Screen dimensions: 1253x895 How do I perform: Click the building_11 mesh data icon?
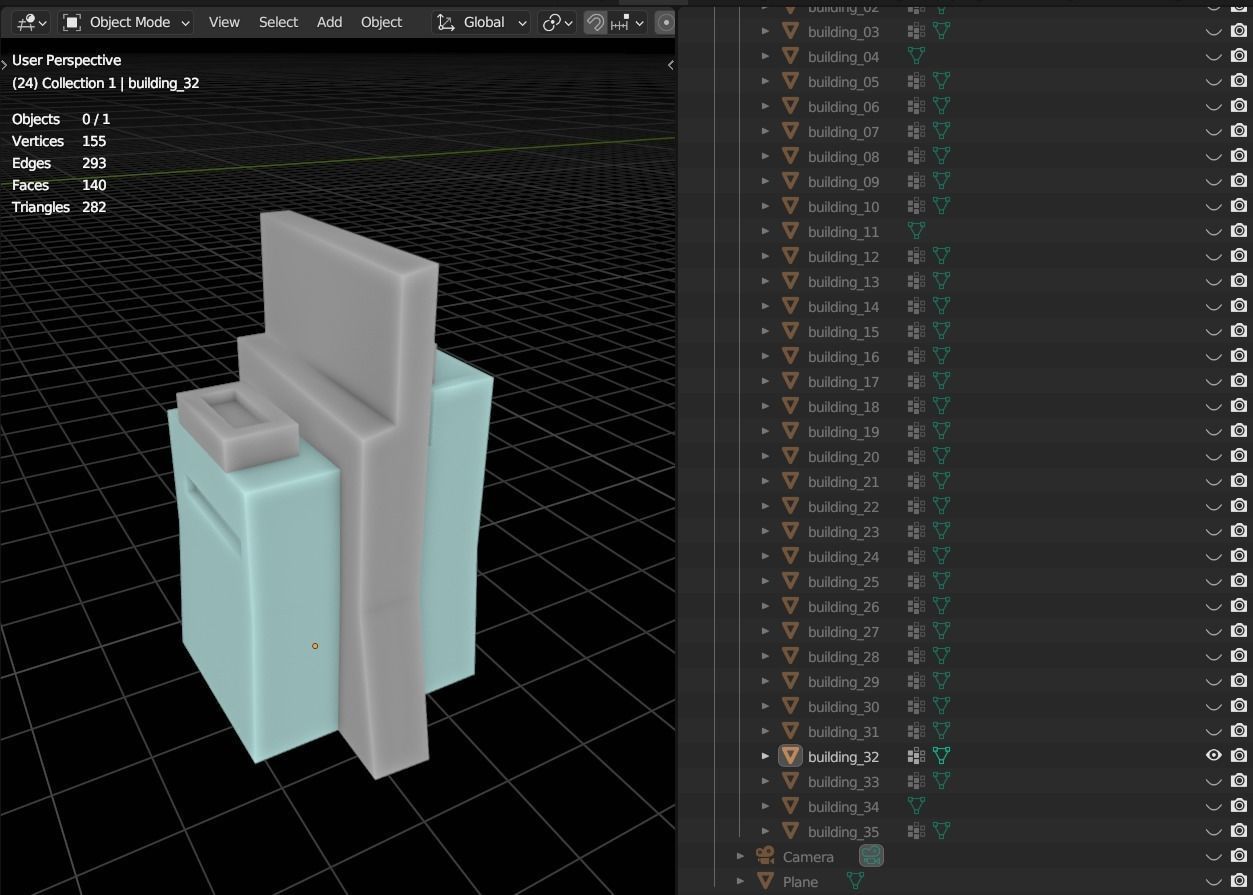tap(915, 231)
